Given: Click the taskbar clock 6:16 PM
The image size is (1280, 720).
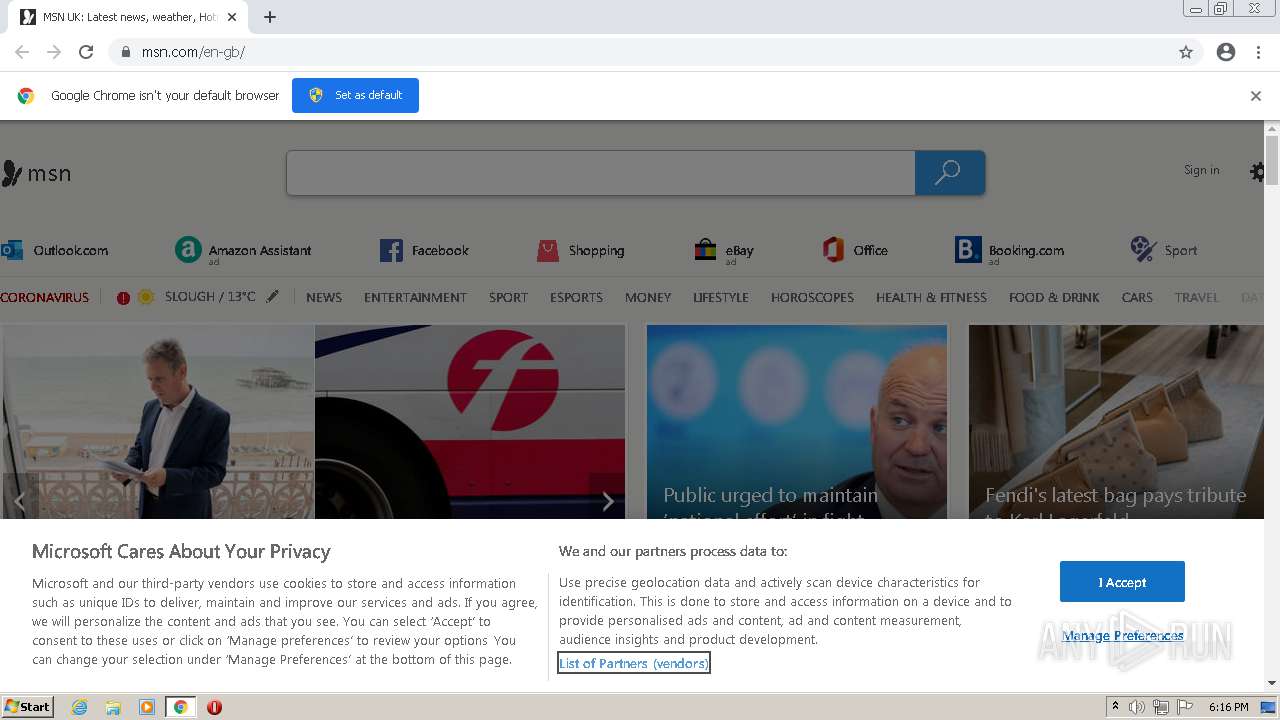Looking at the screenshot, I should click(x=1228, y=707).
